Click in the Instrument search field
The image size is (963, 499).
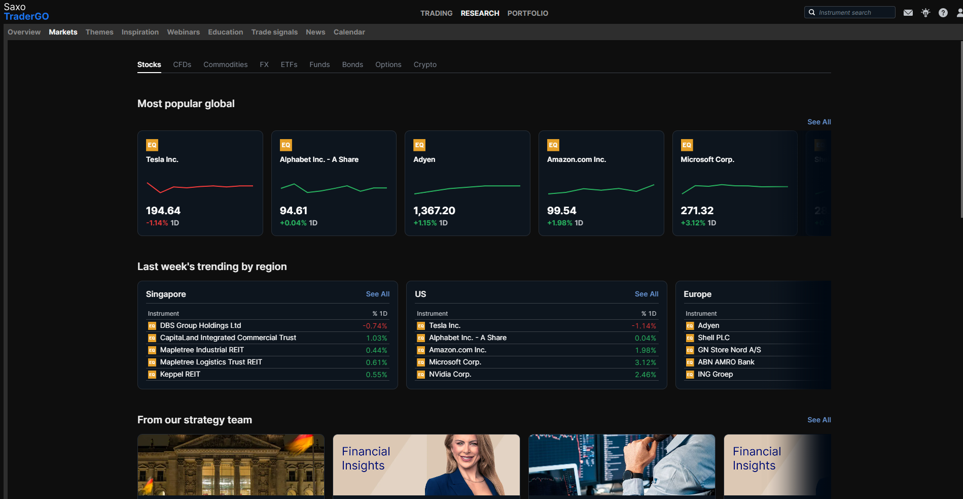coord(850,12)
